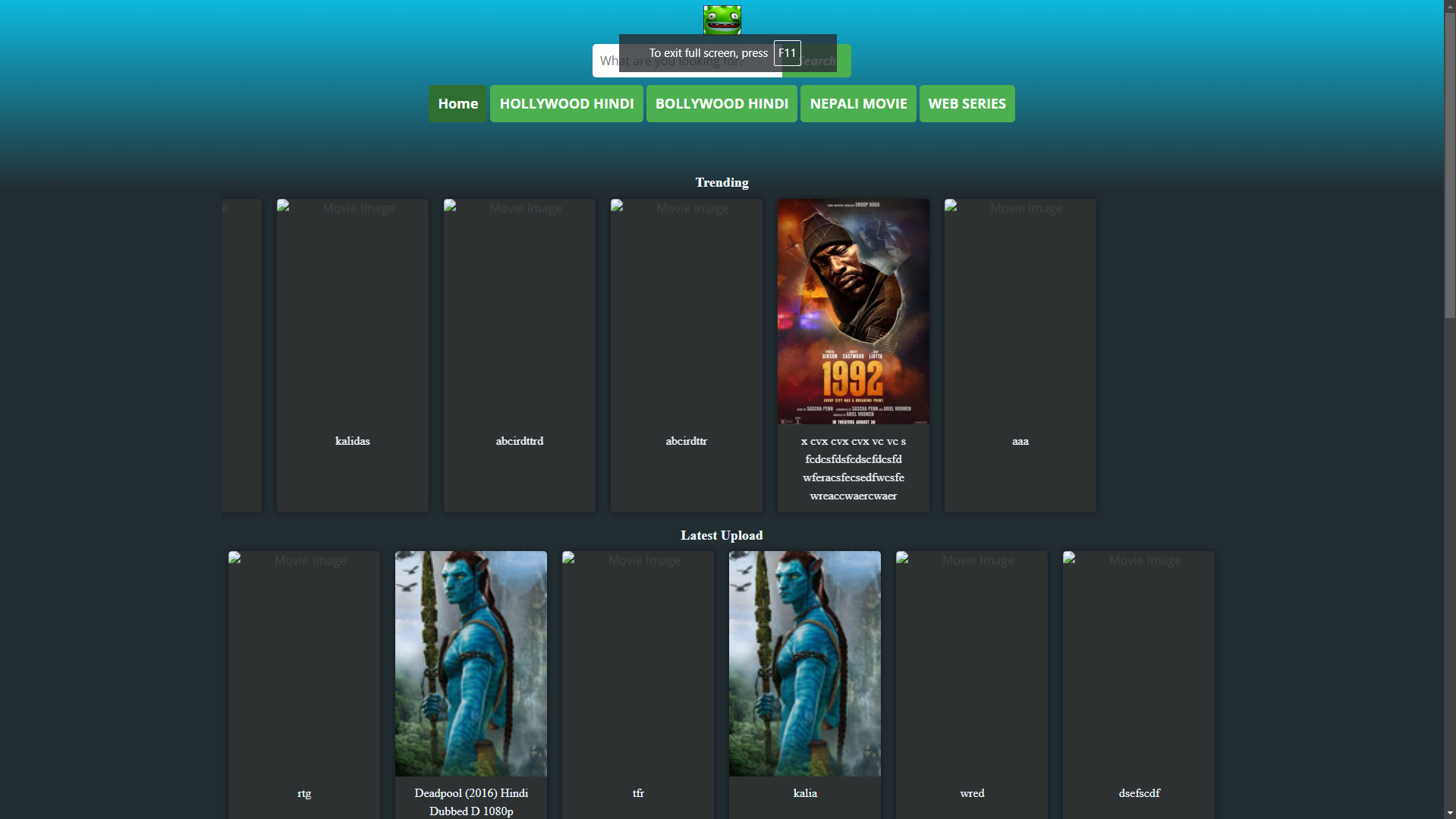The image size is (1456, 819).
Task: Go to the WEB SERIES section
Action: tap(966, 104)
